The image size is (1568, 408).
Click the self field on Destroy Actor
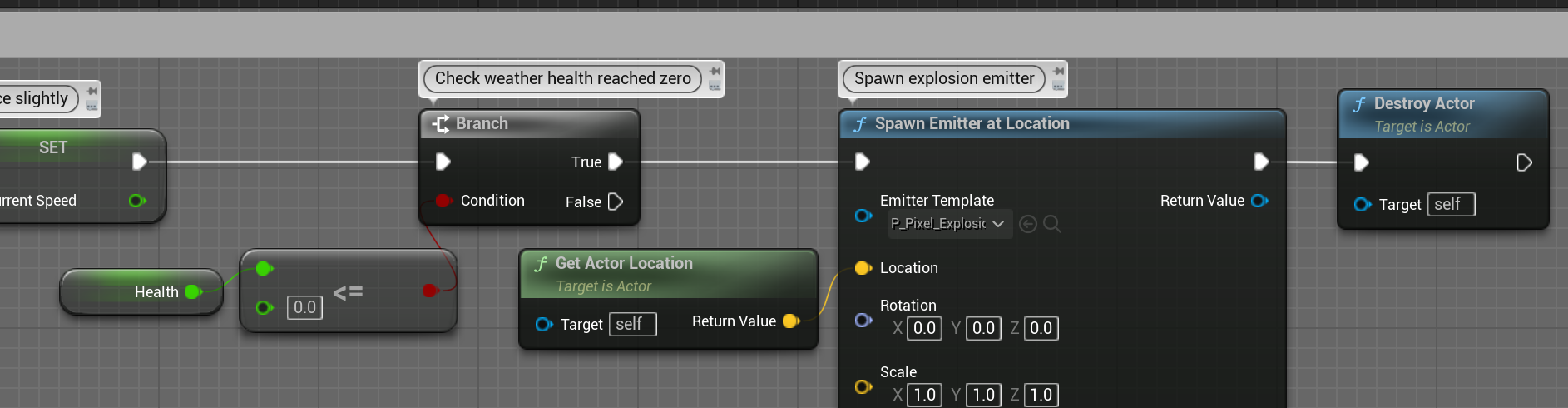[x=1452, y=204]
